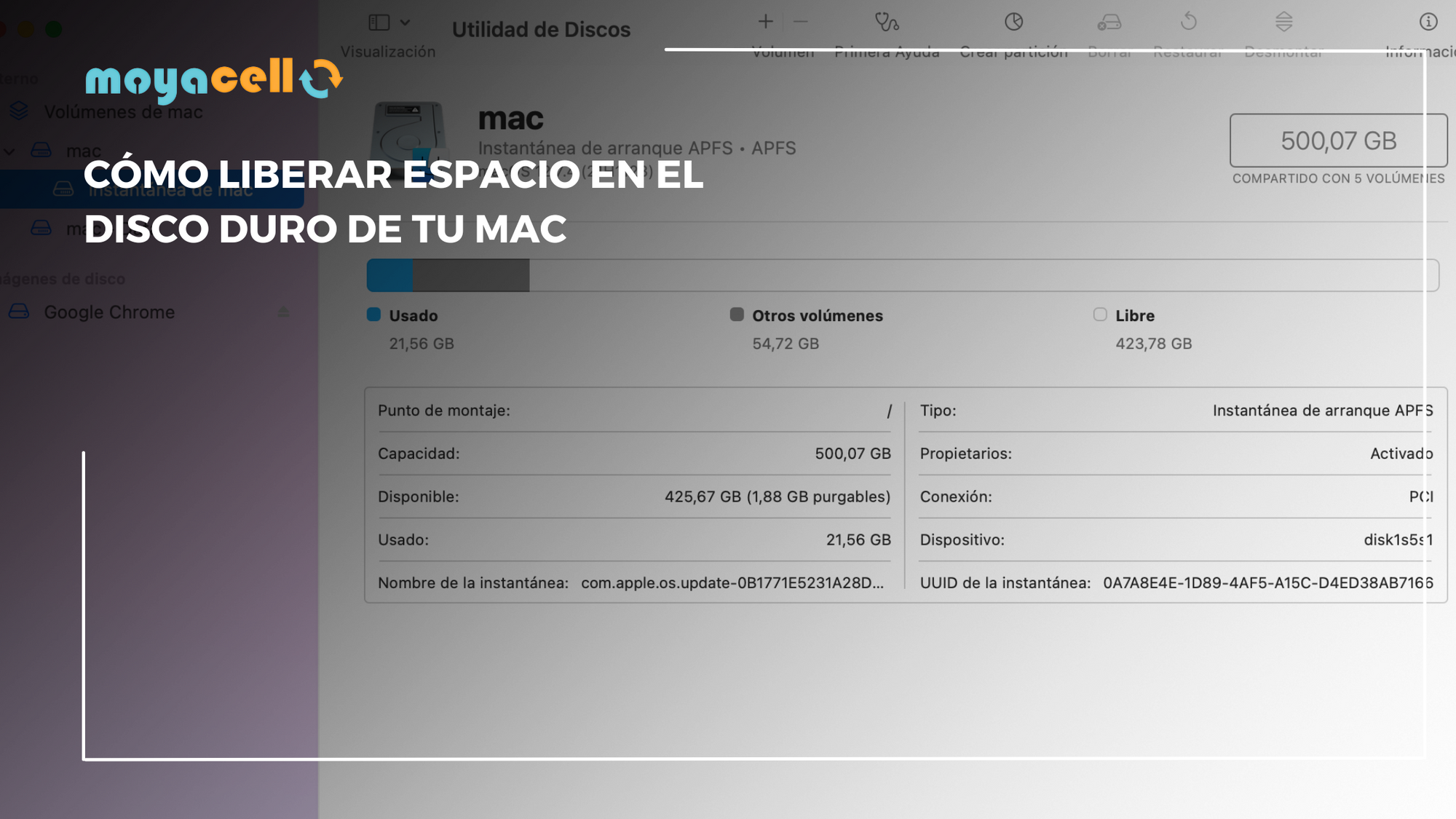Run Primera Ayuda stethoscope icon

[x=887, y=22]
